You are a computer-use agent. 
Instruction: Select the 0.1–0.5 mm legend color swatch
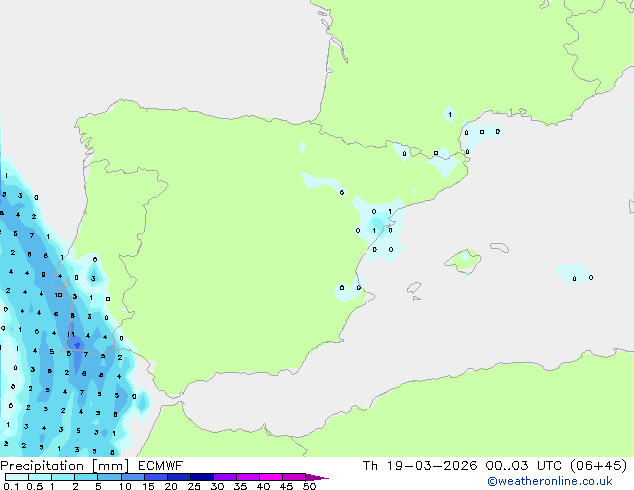point(17,477)
